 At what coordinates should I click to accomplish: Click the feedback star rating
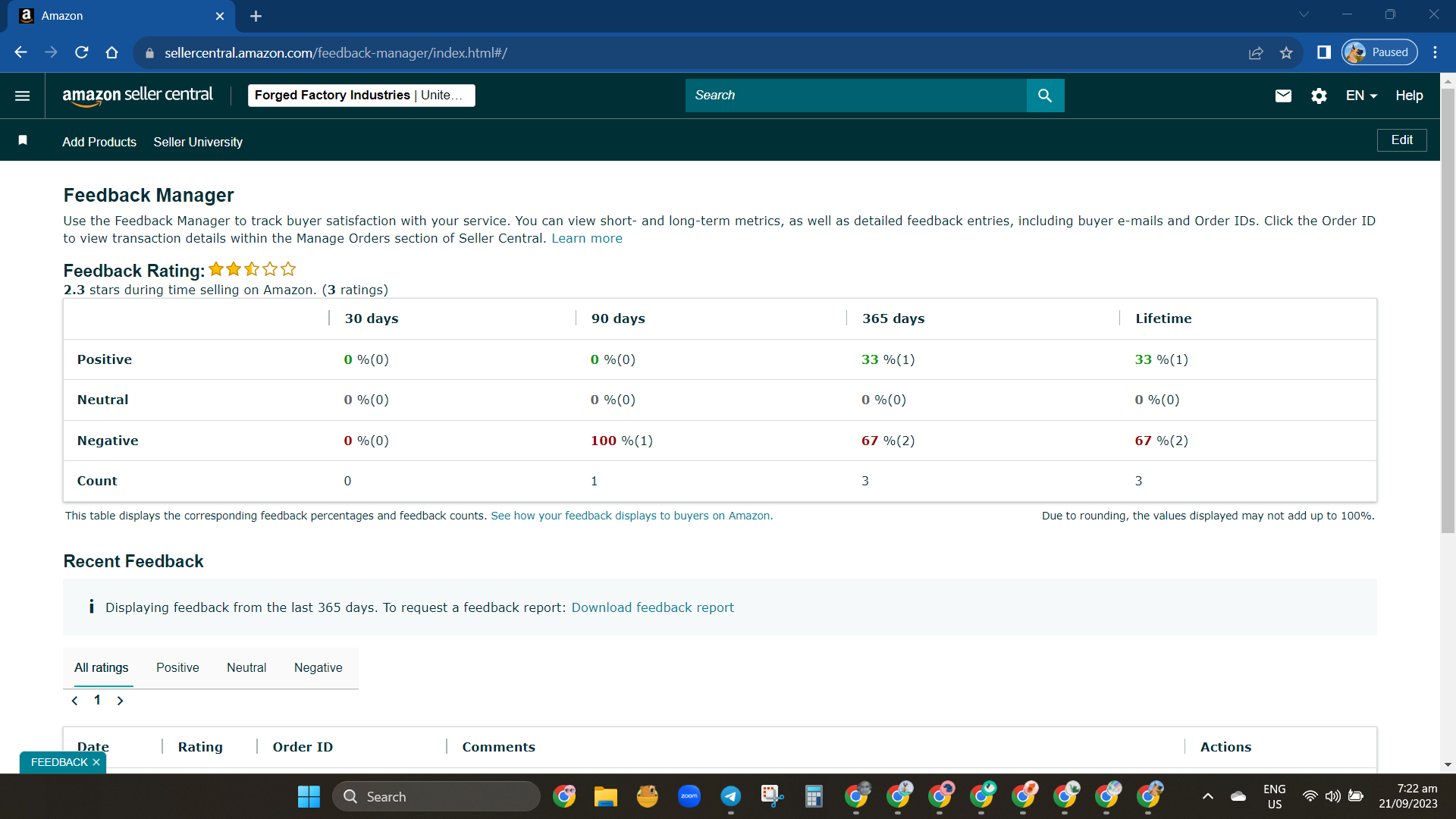pos(252,269)
